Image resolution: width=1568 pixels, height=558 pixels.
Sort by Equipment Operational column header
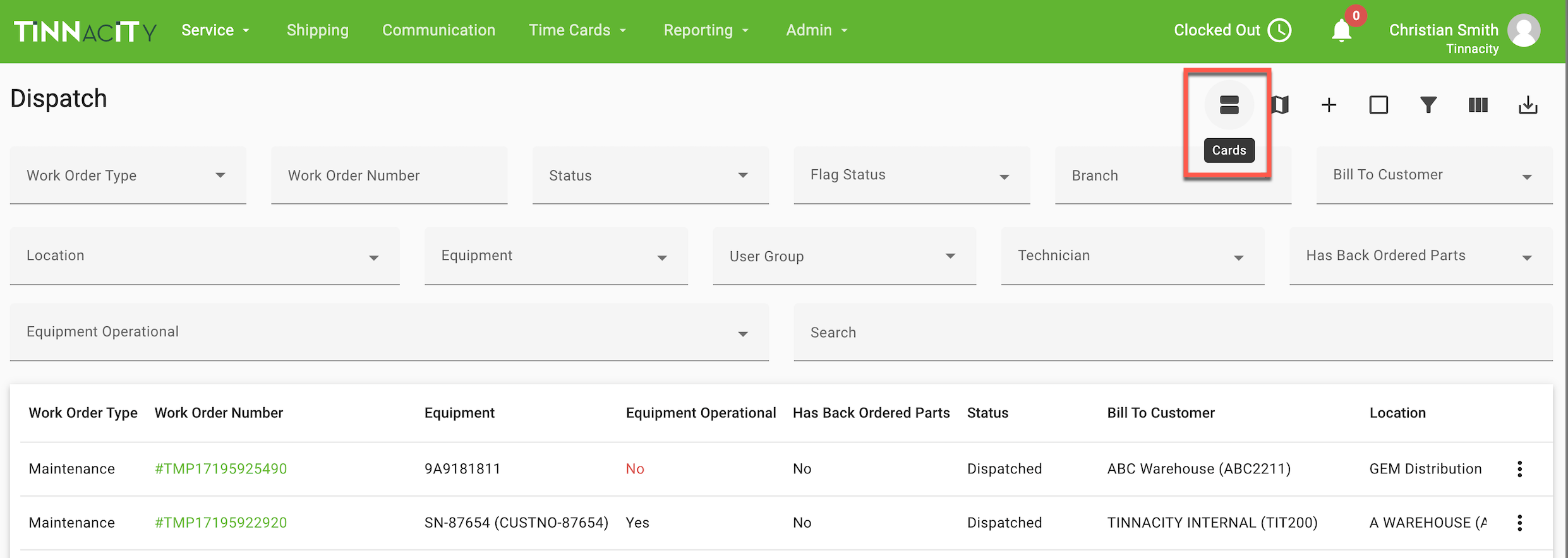tap(701, 413)
